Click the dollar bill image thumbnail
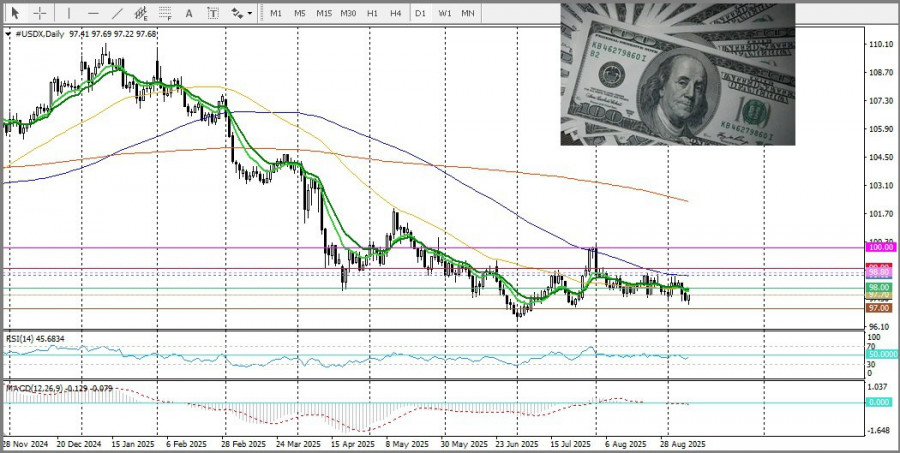Viewport: 900px width, 453px height. tap(677, 74)
